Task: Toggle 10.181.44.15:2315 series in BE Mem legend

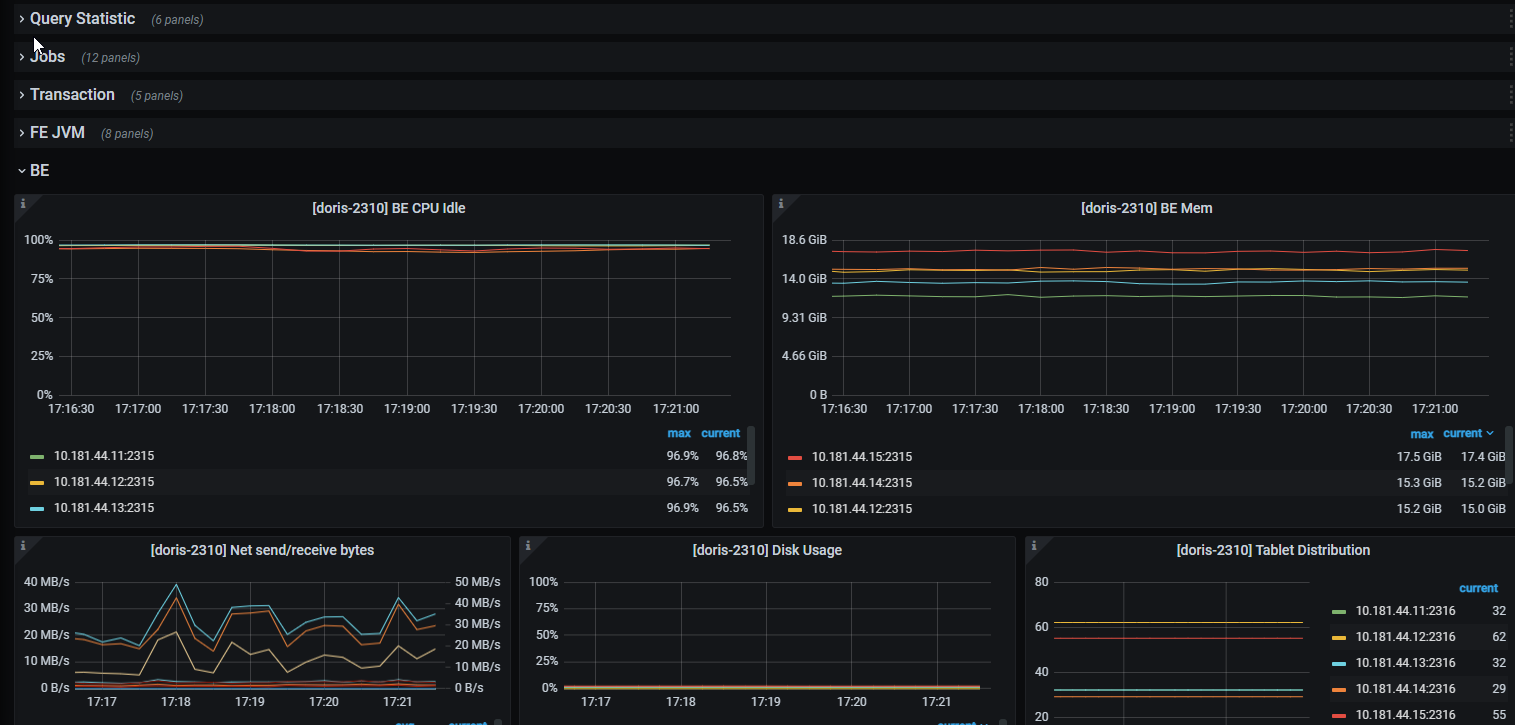Action: coord(862,457)
